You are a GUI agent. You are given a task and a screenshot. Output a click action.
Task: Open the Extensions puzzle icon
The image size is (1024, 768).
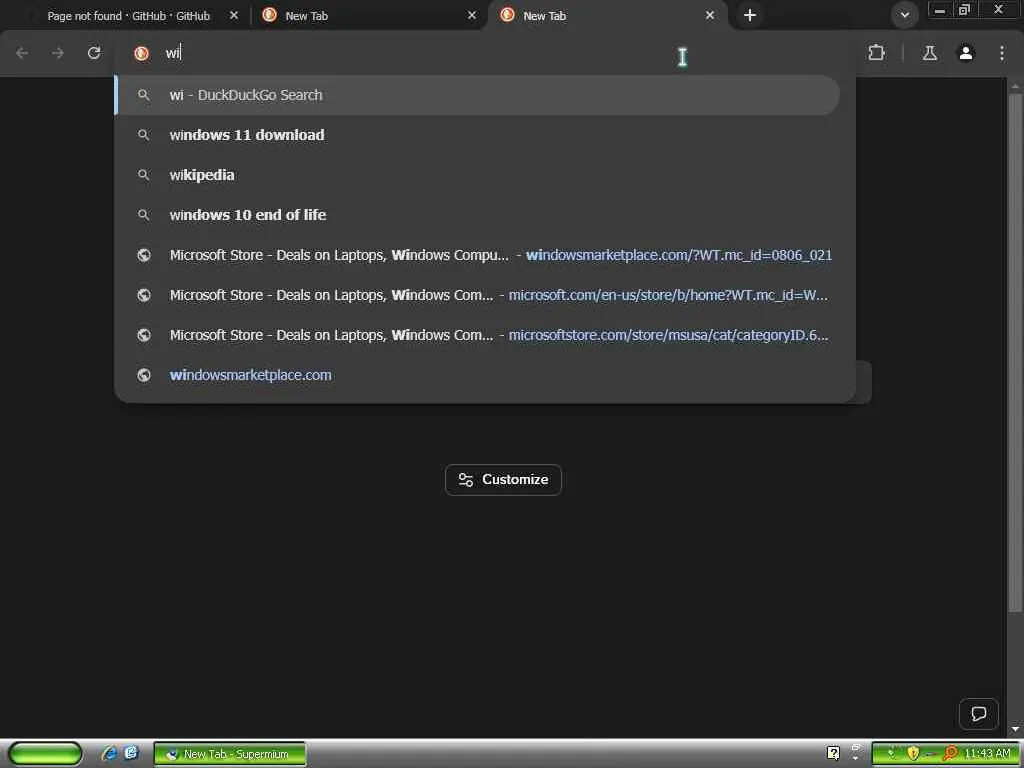[x=876, y=53]
